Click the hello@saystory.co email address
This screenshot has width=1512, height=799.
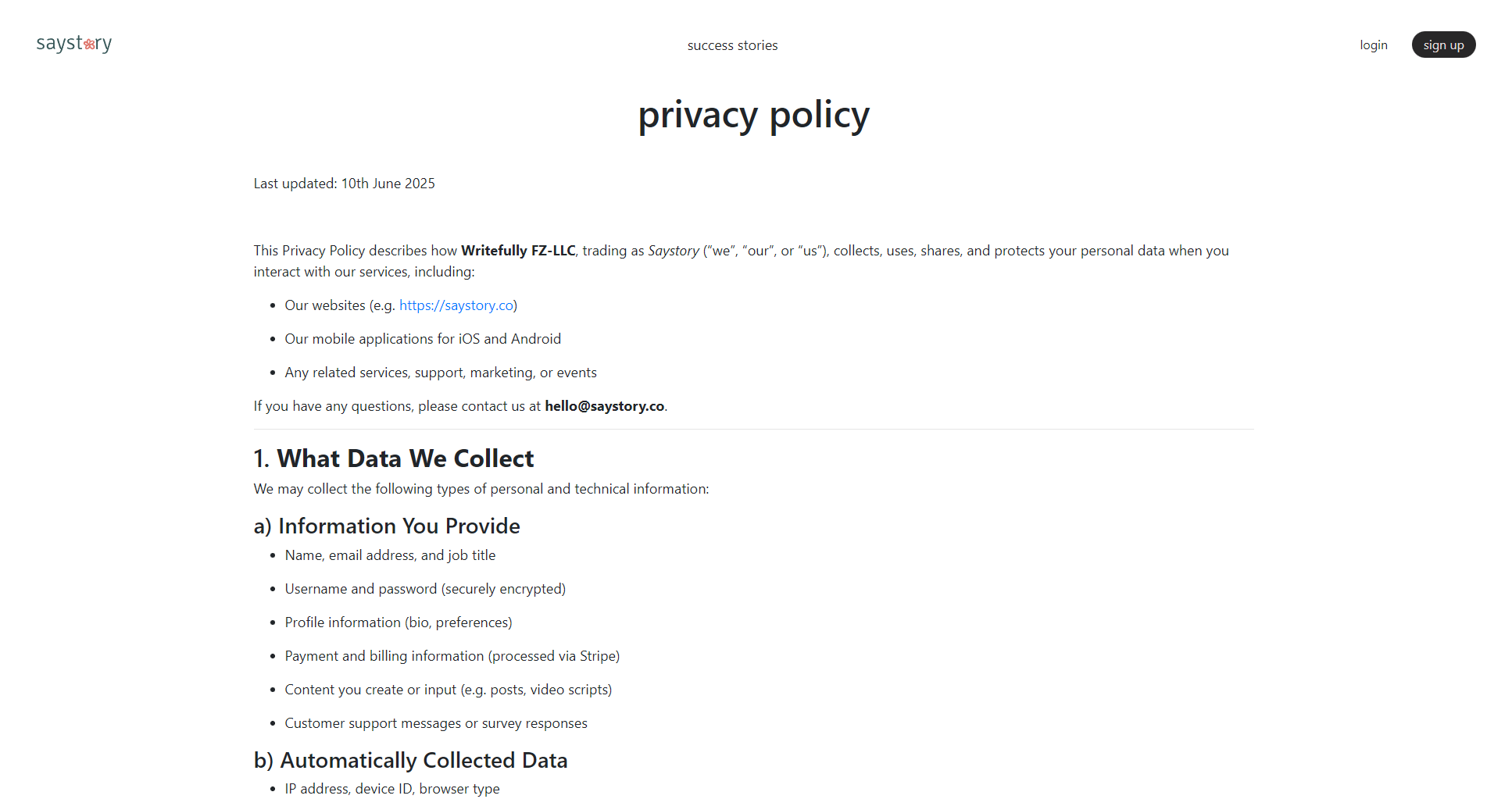point(604,406)
